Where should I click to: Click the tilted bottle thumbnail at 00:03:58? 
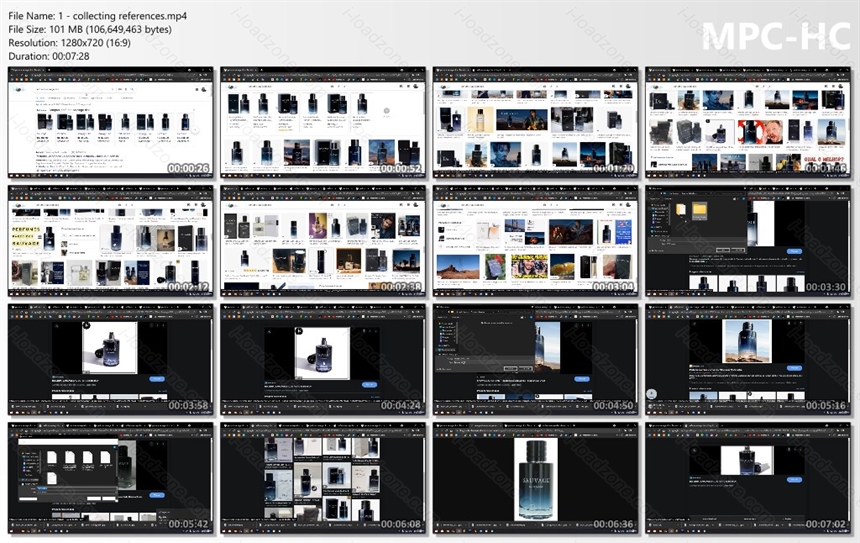[x=110, y=360]
